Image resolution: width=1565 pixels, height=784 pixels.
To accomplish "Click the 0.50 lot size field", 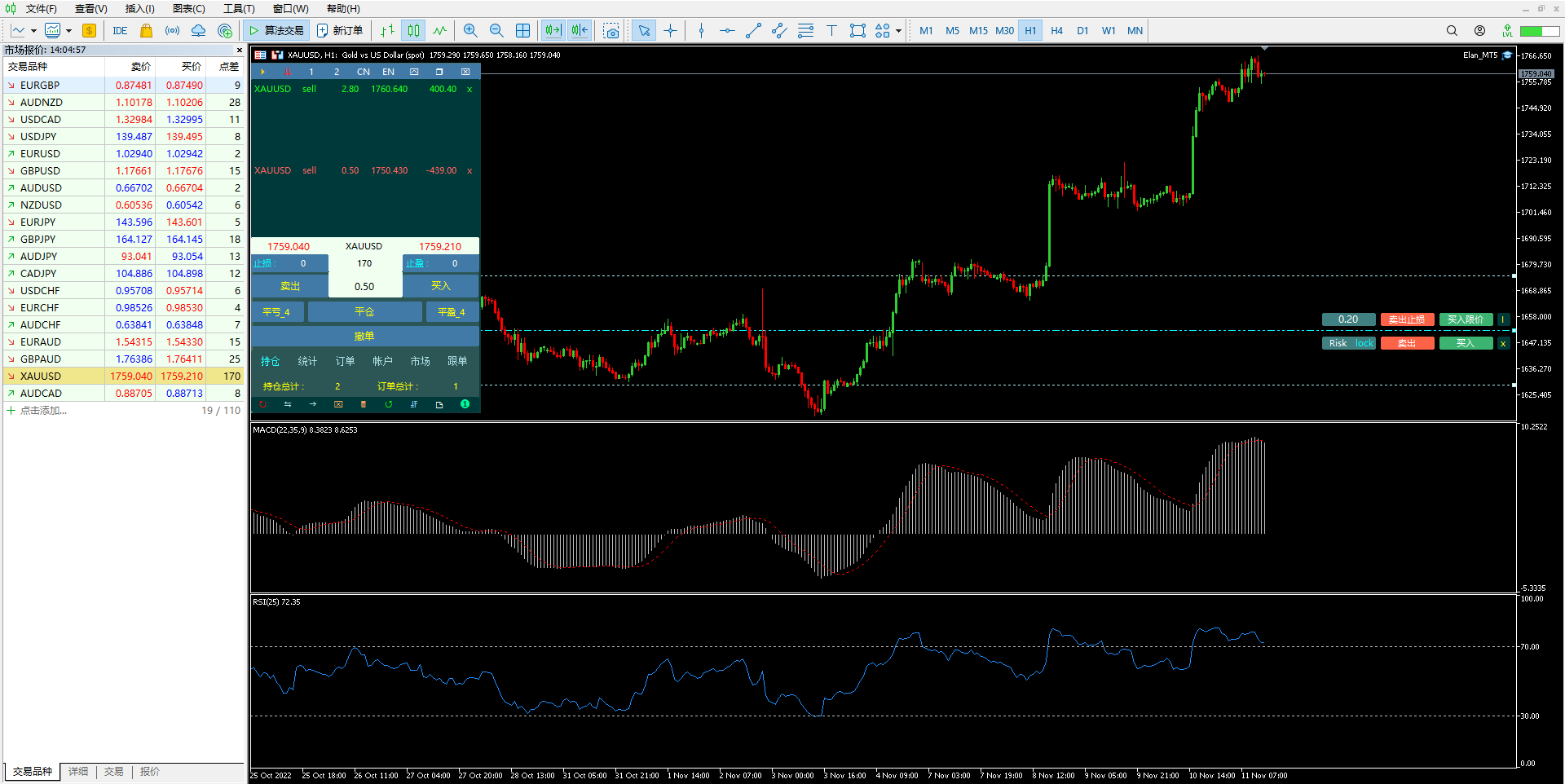I will (364, 287).
